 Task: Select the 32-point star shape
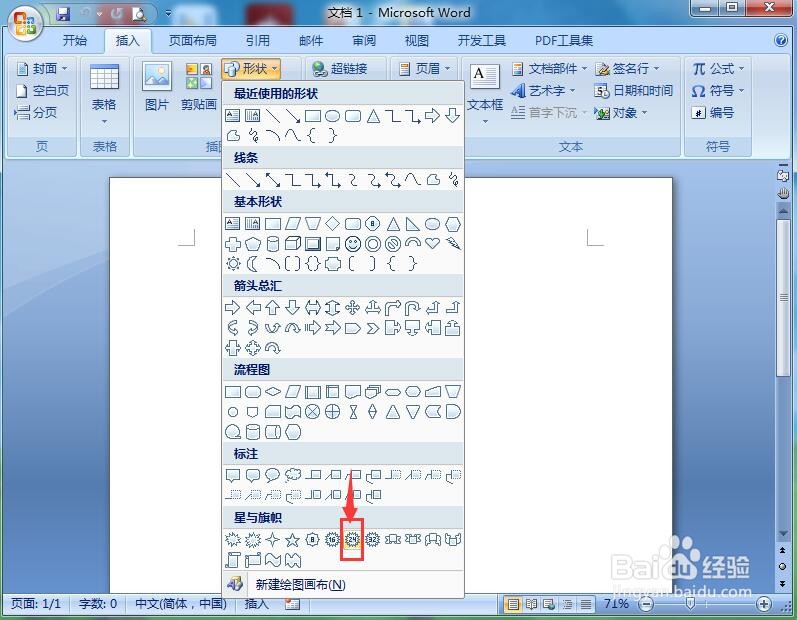[x=373, y=539]
